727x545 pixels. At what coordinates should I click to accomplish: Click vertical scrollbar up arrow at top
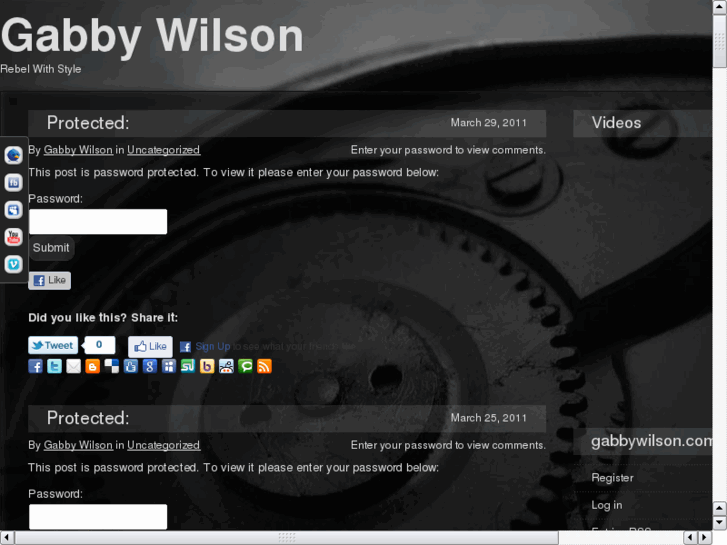coord(720,7)
